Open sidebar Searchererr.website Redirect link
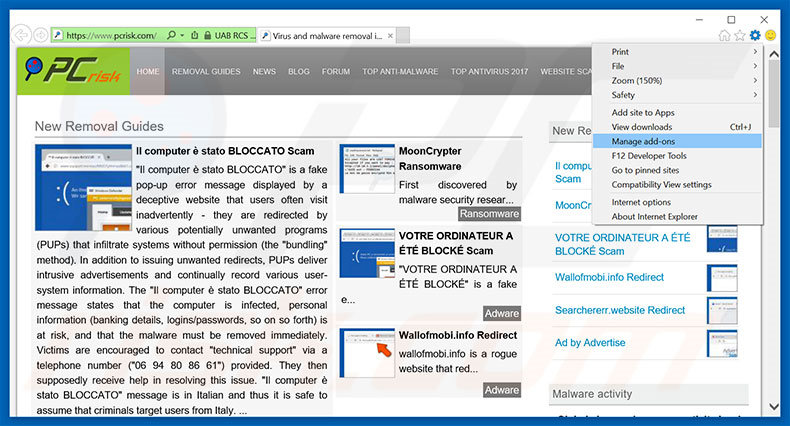Image resolution: width=790 pixels, height=426 pixels. 620,310
